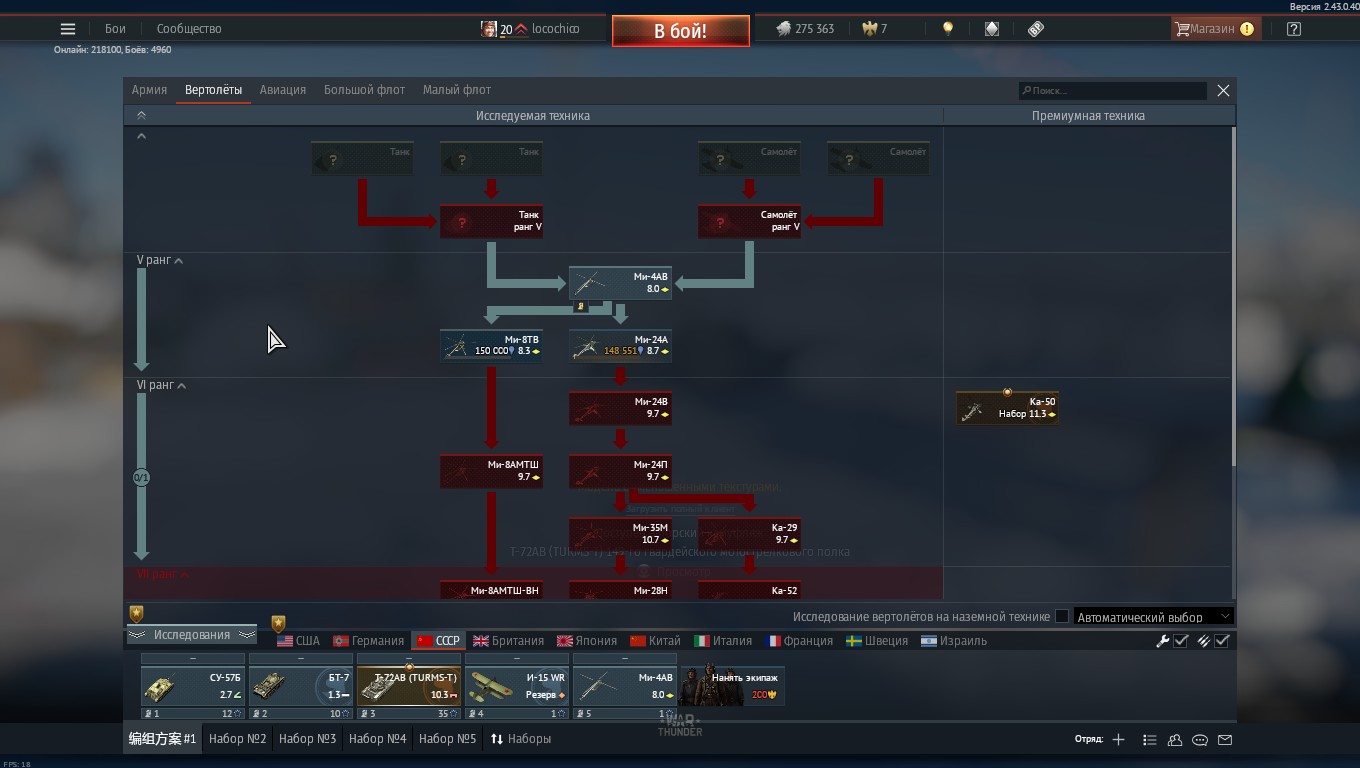Click the double-chevron collapse all ranks button
Viewport: 1360px width, 768px height.
pos(141,116)
